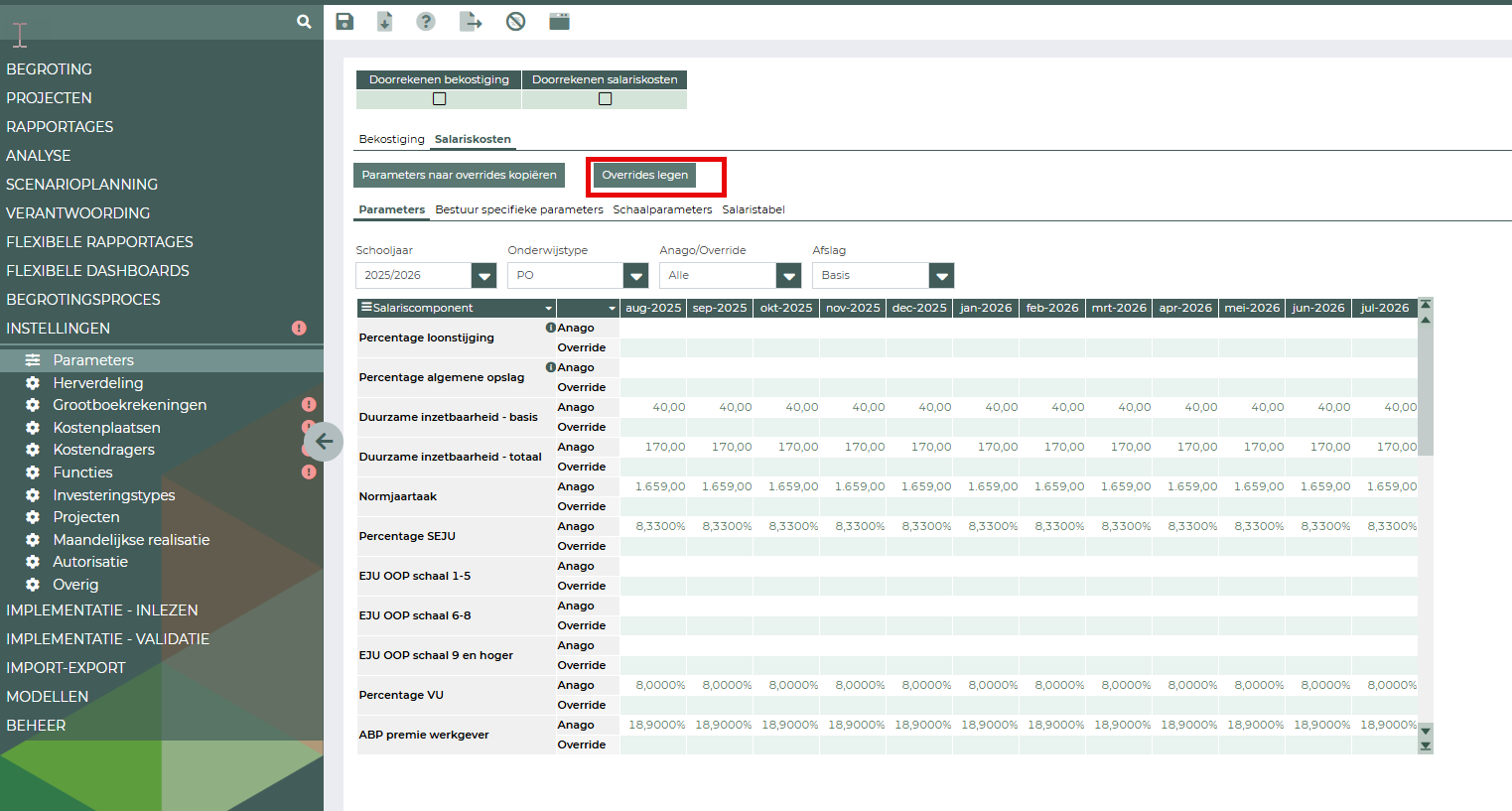This screenshot has width=1512, height=811.
Task: Open the Afslag dropdown showing Basis
Action: point(941,276)
